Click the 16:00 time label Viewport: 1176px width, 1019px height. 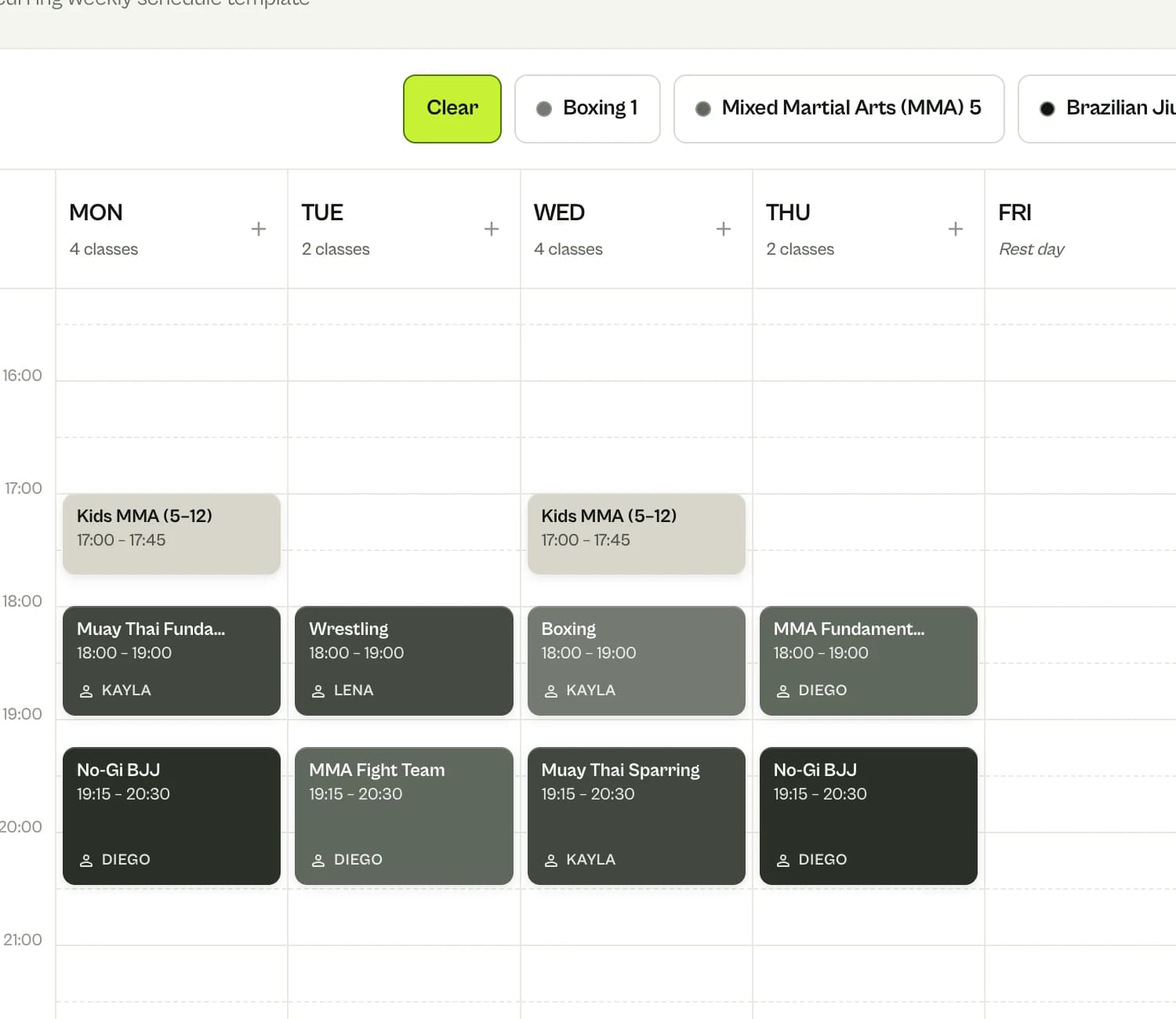(22, 375)
